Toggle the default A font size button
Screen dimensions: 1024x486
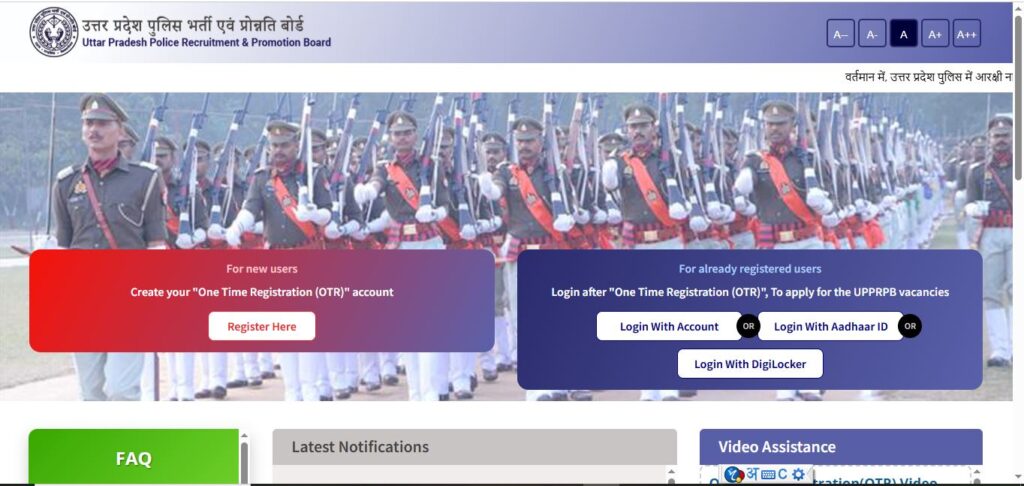coord(904,34)
